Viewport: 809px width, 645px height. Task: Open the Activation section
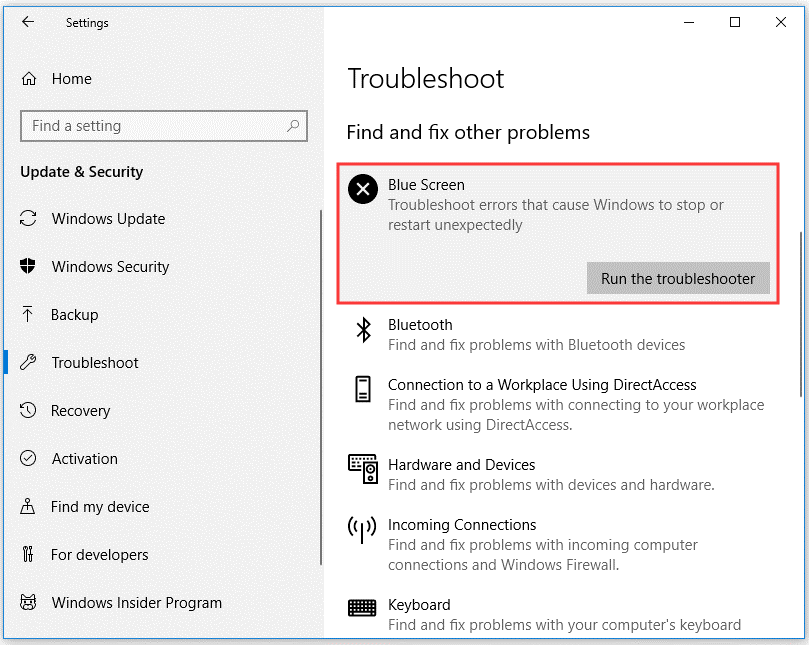coord(85,459)
